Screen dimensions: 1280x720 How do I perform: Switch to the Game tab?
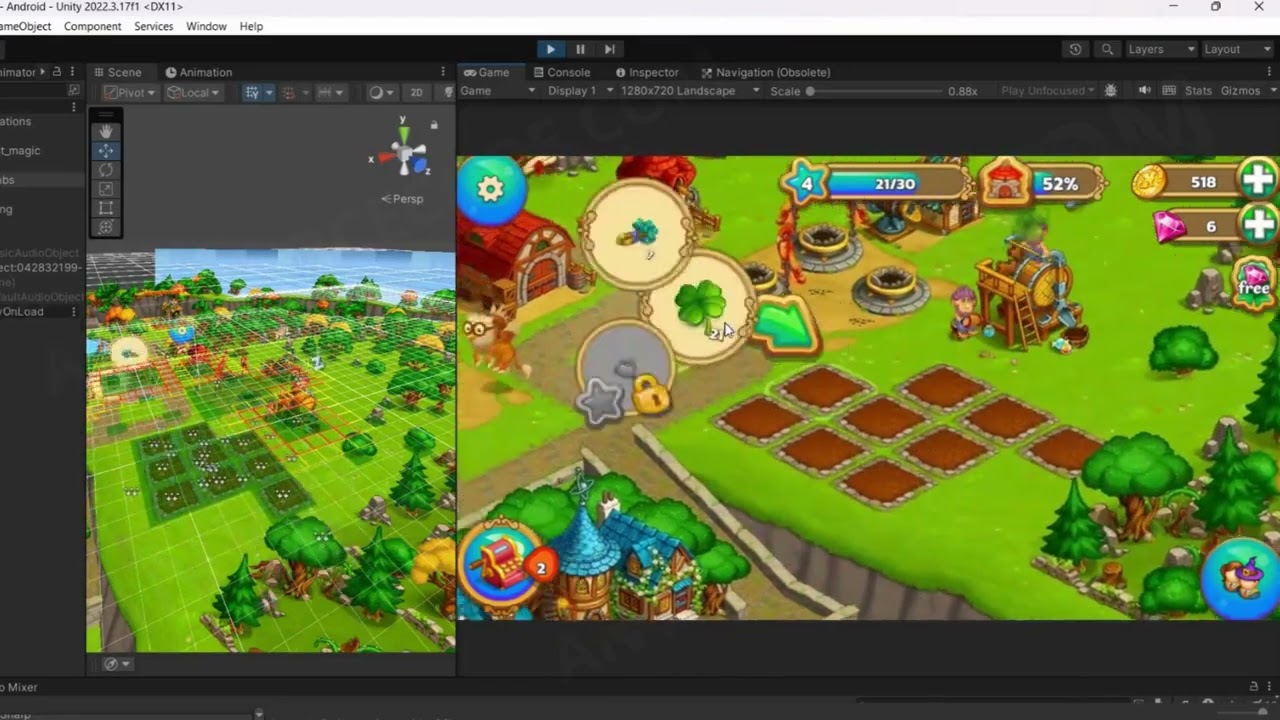[x=487, y=72]
